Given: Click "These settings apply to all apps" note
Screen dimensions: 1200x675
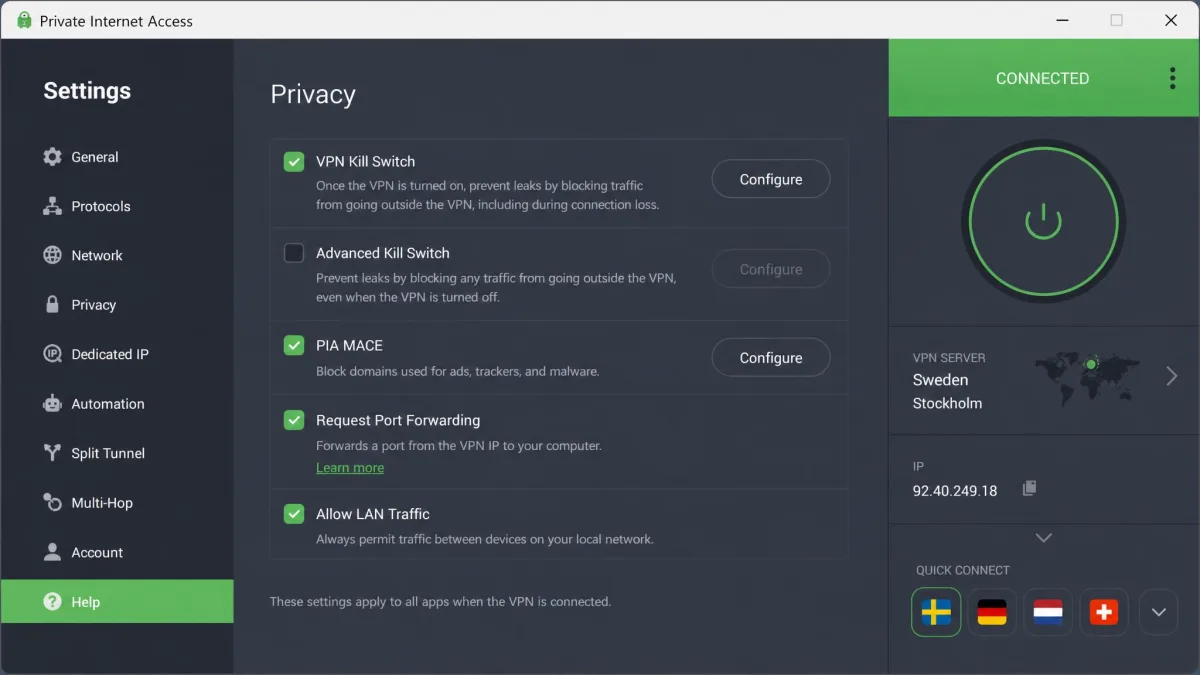Looking at the screenshot, I should pos(440,602).
